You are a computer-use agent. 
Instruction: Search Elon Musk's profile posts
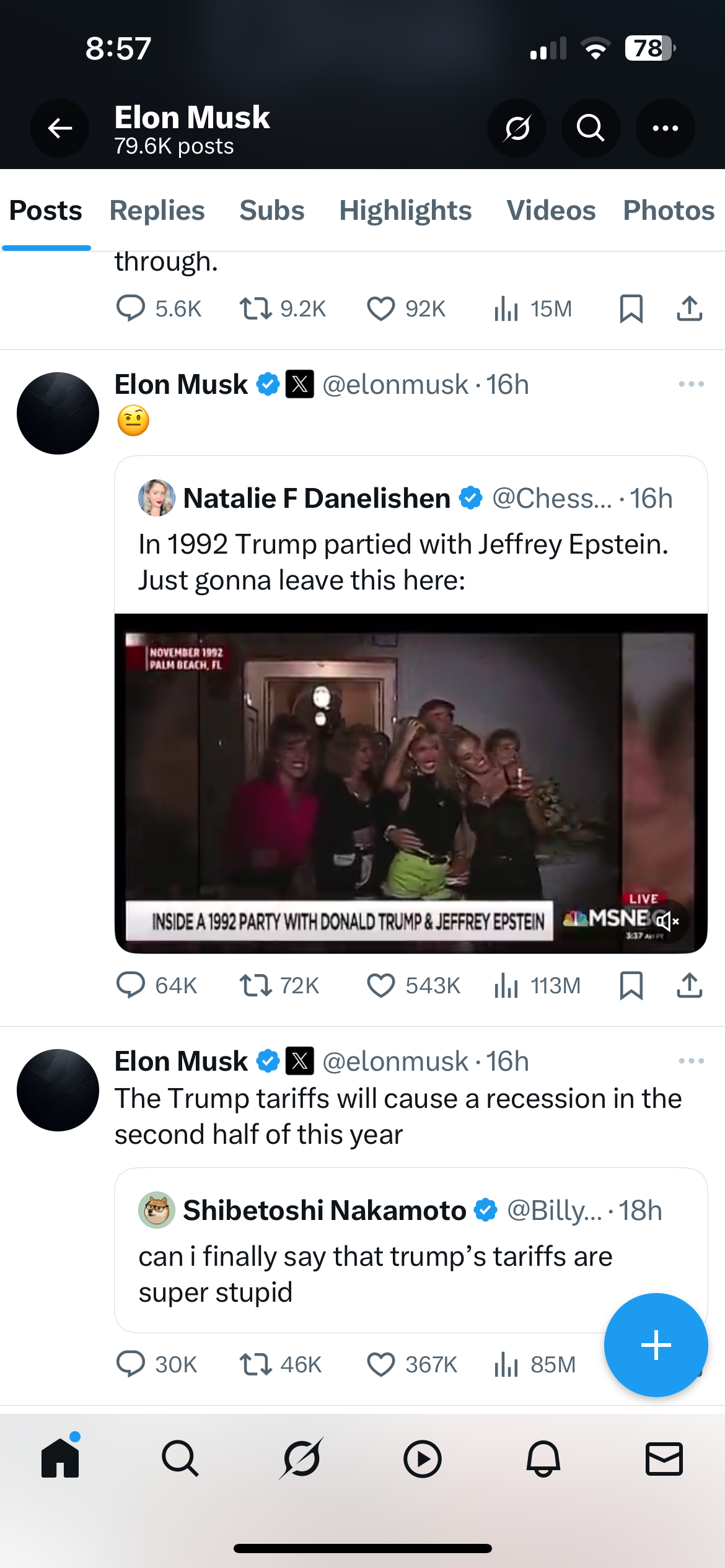tap(591, 128)
